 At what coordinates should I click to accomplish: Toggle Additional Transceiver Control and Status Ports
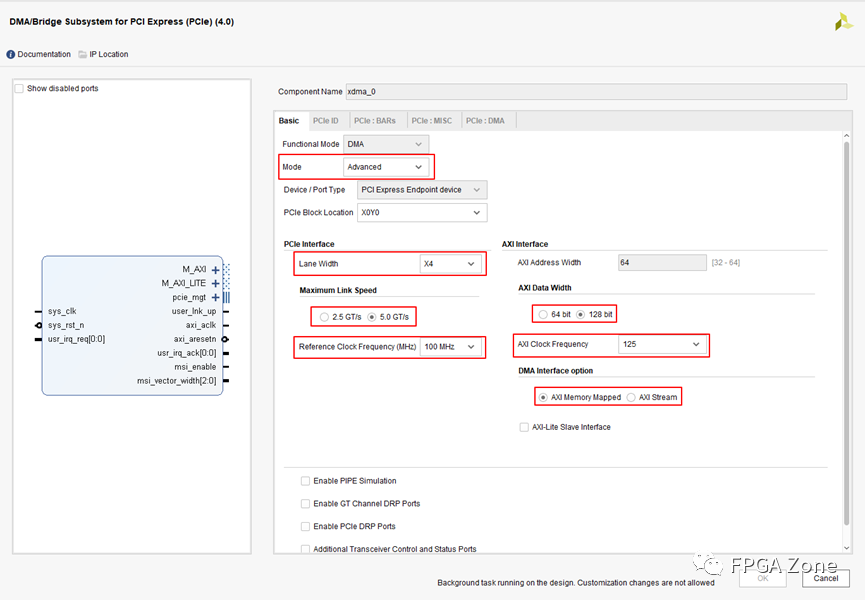point(305,549)
